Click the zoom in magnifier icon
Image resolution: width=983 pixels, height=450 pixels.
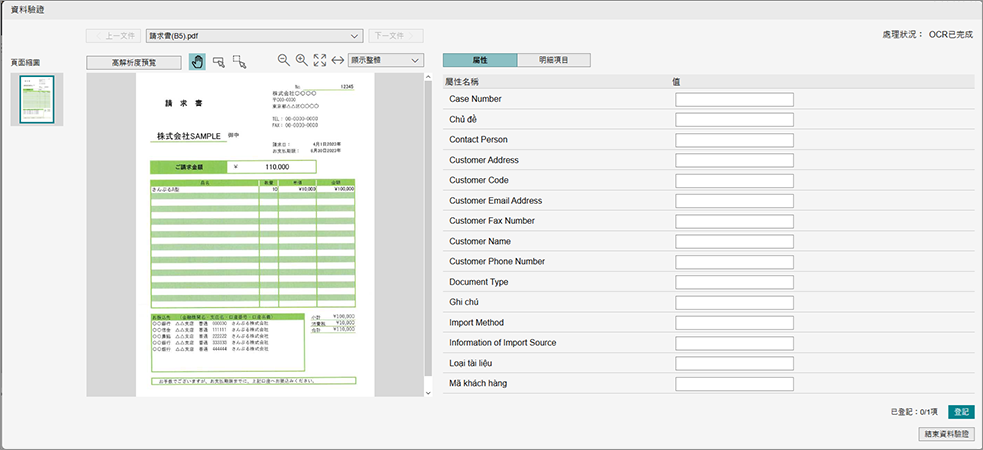coord(302,61)
